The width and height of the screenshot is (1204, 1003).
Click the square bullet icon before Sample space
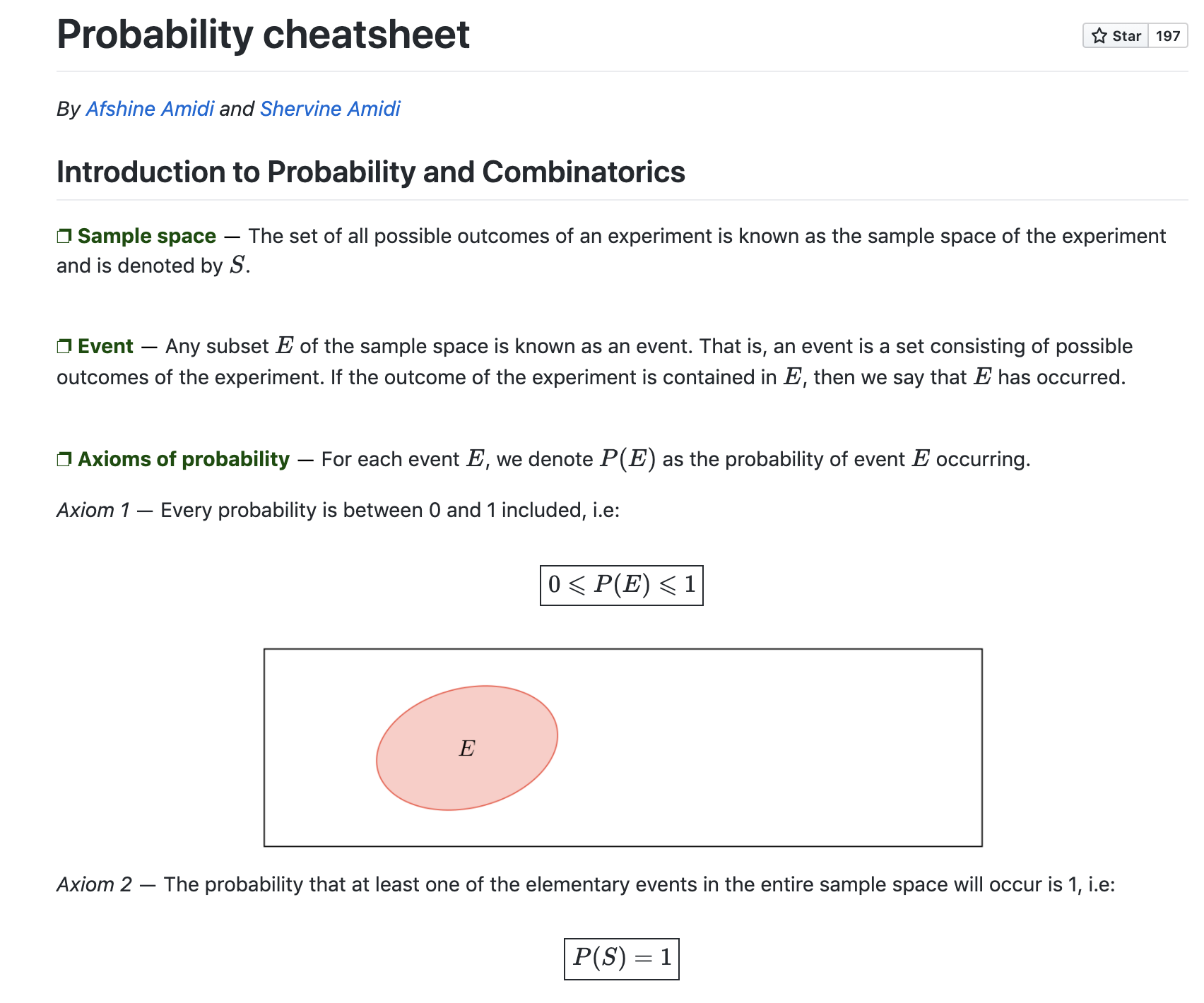tap(64, 236)
